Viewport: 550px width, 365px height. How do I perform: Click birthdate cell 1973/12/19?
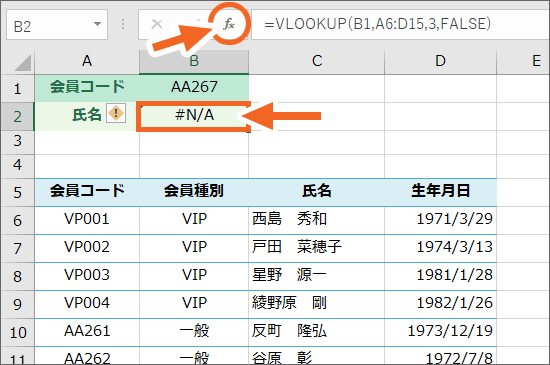[441, 332]
